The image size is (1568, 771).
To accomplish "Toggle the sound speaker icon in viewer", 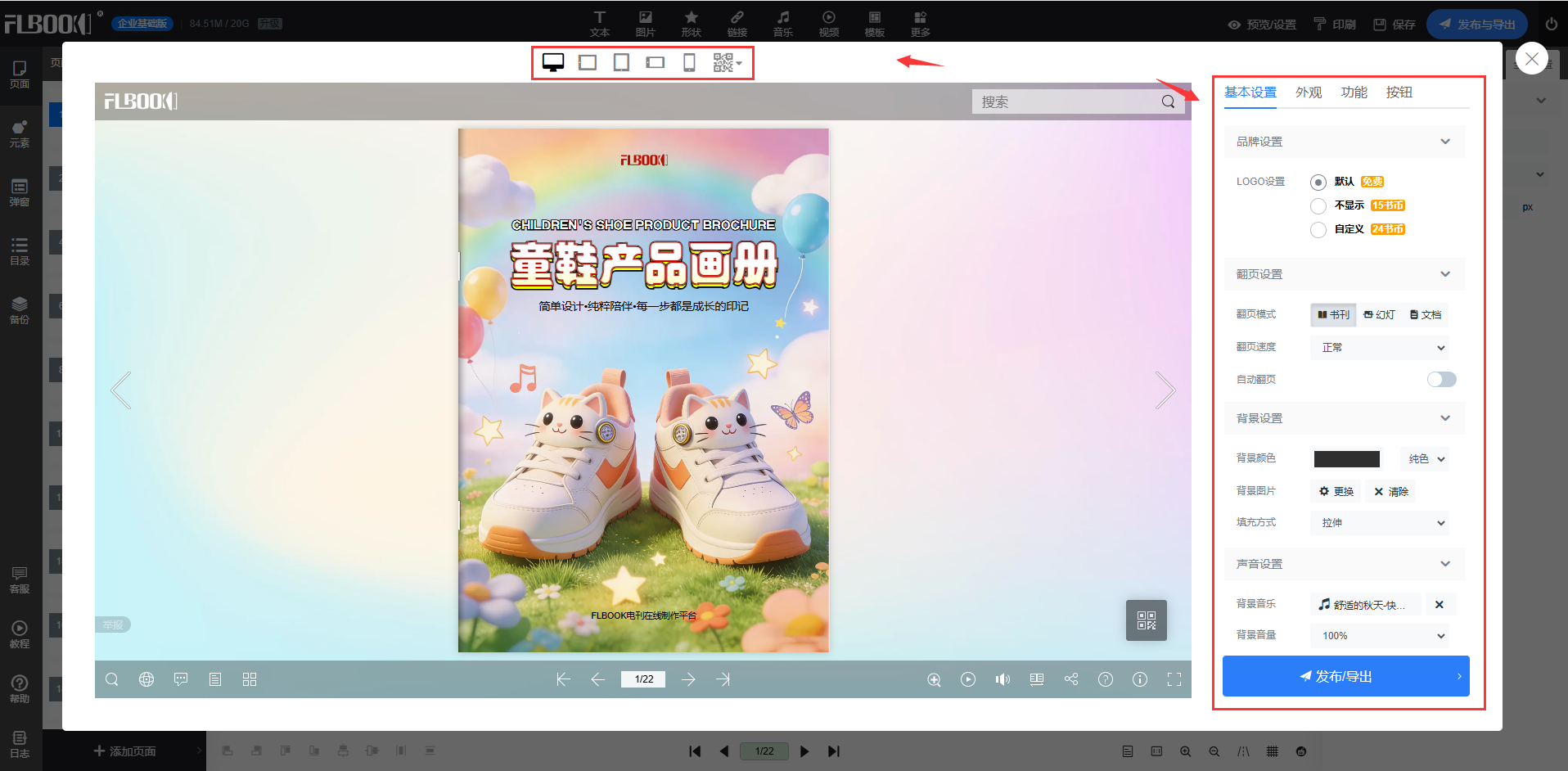I will point(1003,679).
